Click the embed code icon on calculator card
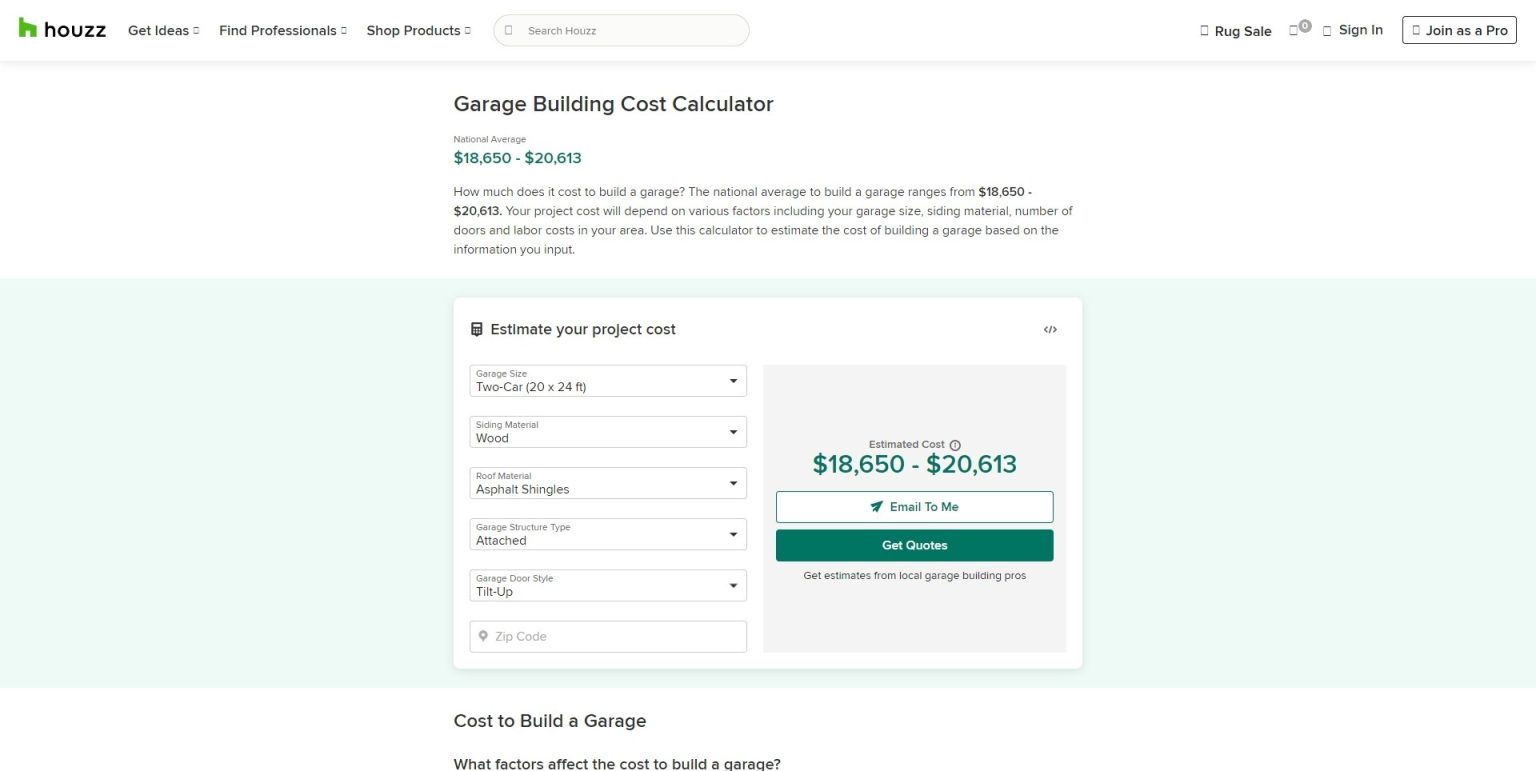The width and height of the screenshot is (1536, 771). click(x=1050, y=329)
